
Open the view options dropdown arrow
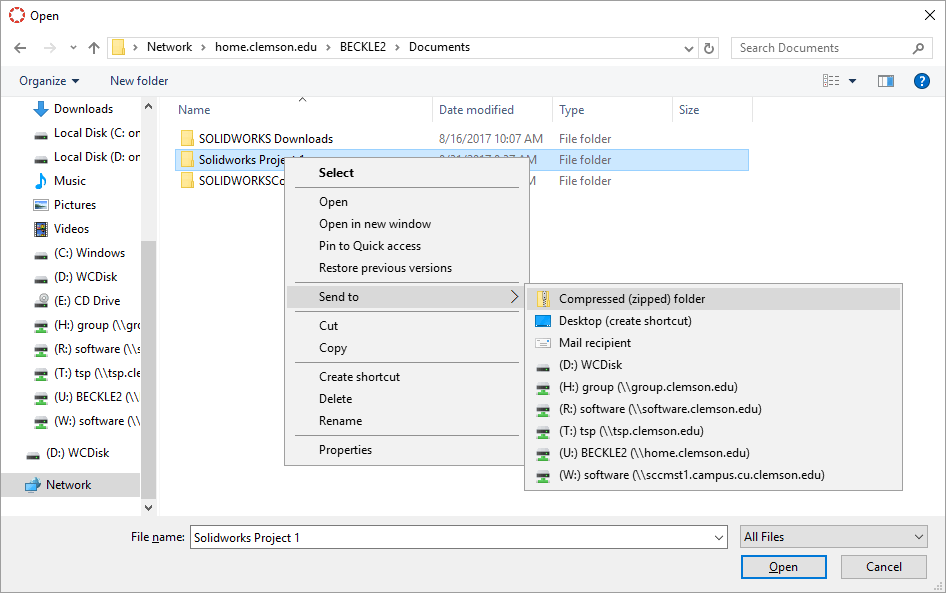coord(852,81)
